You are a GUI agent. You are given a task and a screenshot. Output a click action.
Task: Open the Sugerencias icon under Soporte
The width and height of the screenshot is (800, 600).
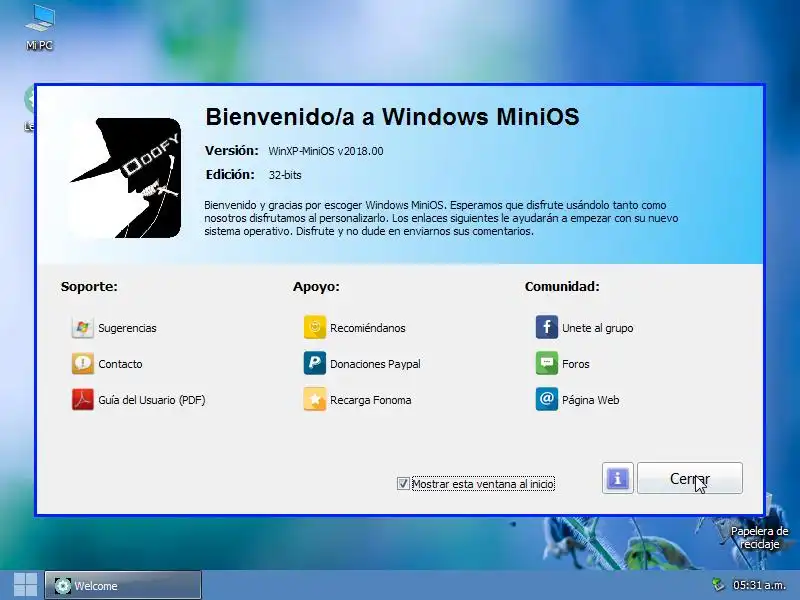click(83, 328)
